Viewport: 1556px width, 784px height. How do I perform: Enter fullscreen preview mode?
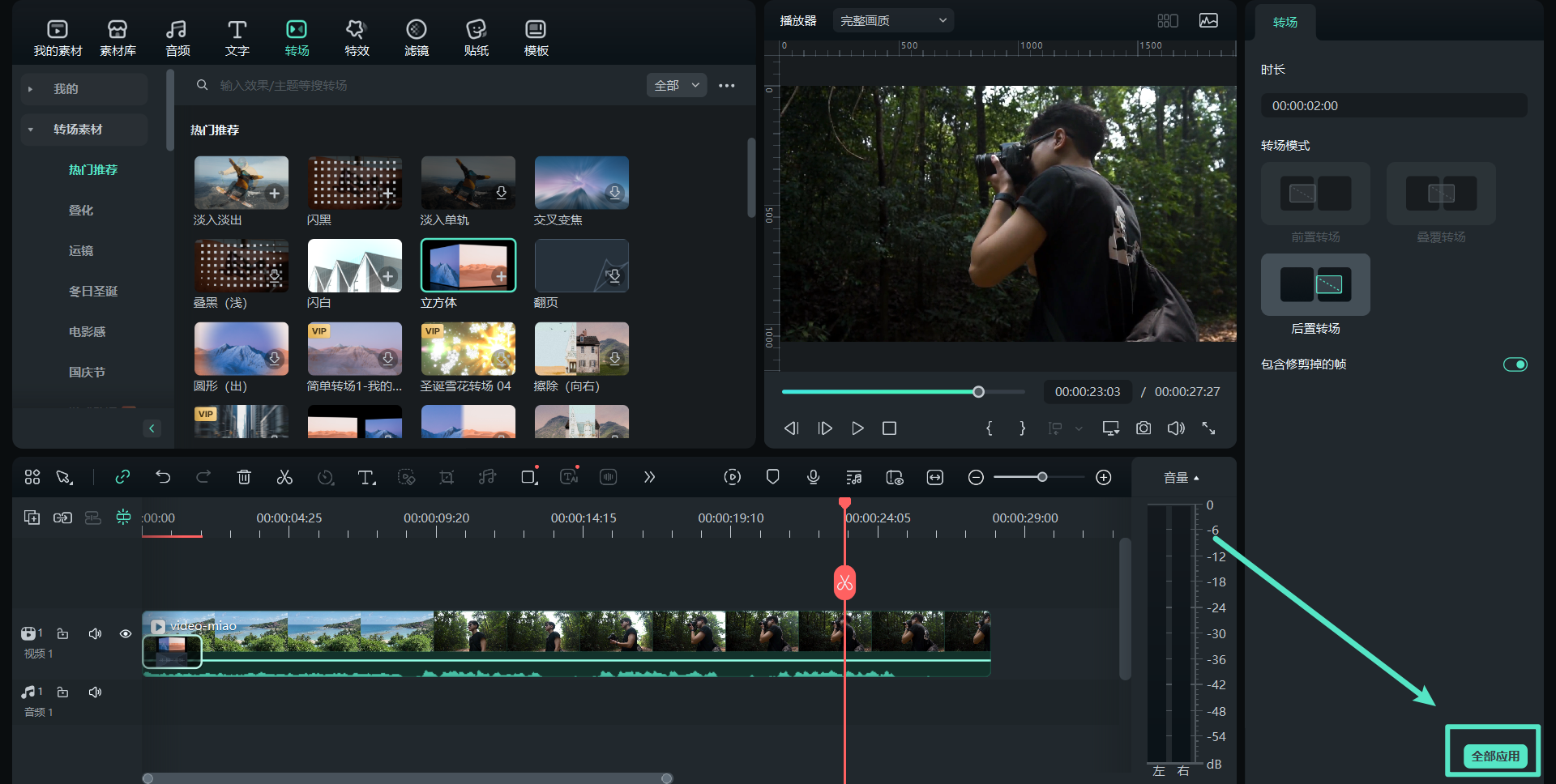(x=1208, y=428)
